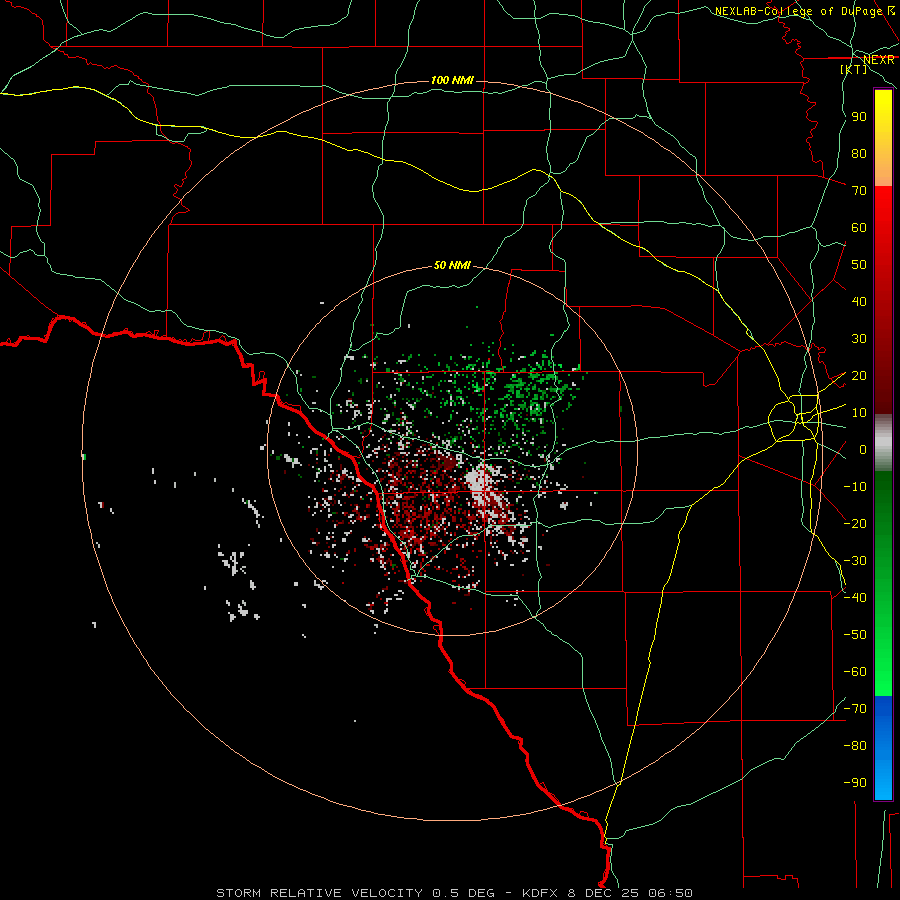
Task: Click the 70 value on the velocity scale
Action: (x=859, y=191)
